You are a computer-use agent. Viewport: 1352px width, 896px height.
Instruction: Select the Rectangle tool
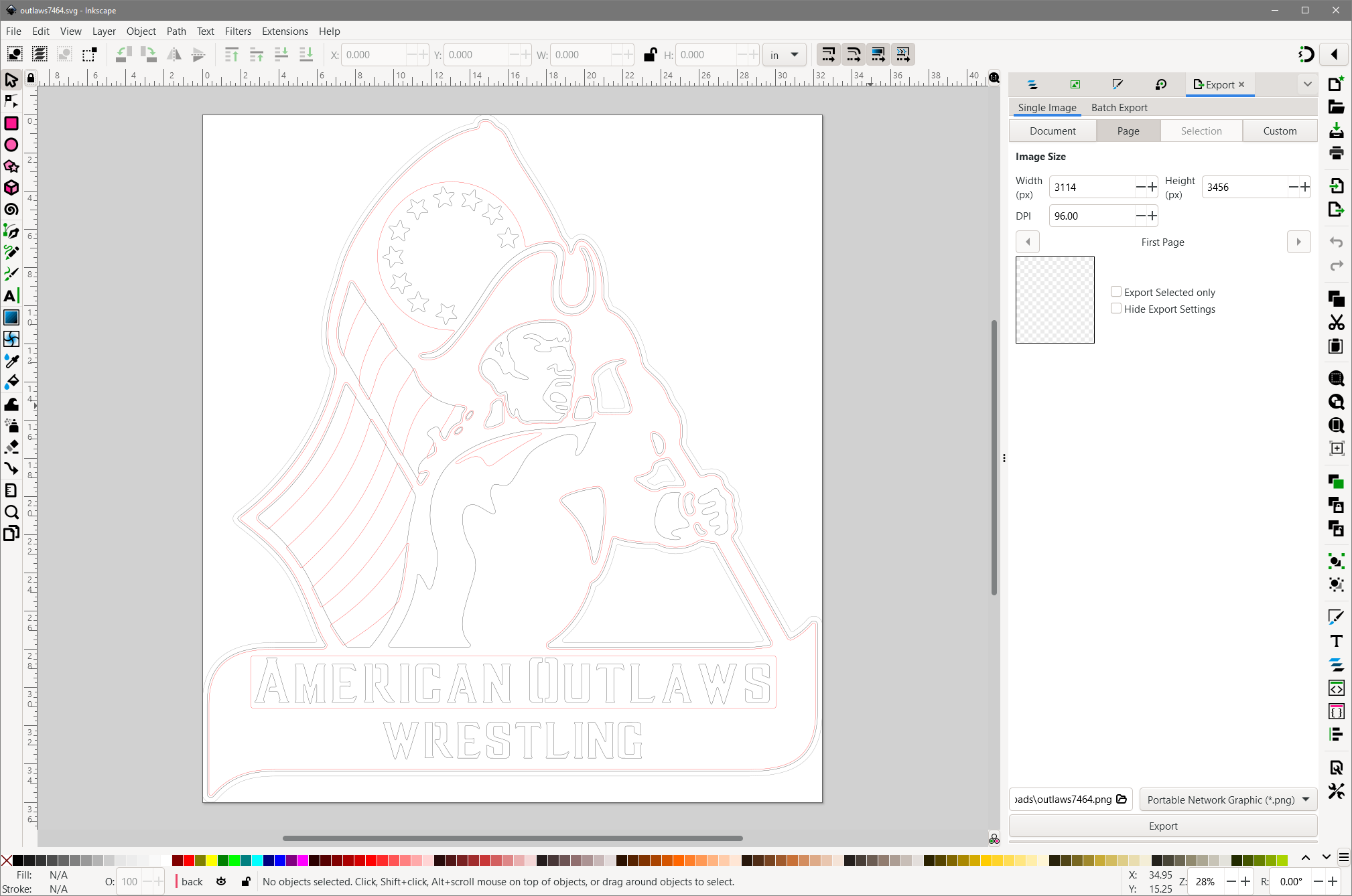[11, 123]
